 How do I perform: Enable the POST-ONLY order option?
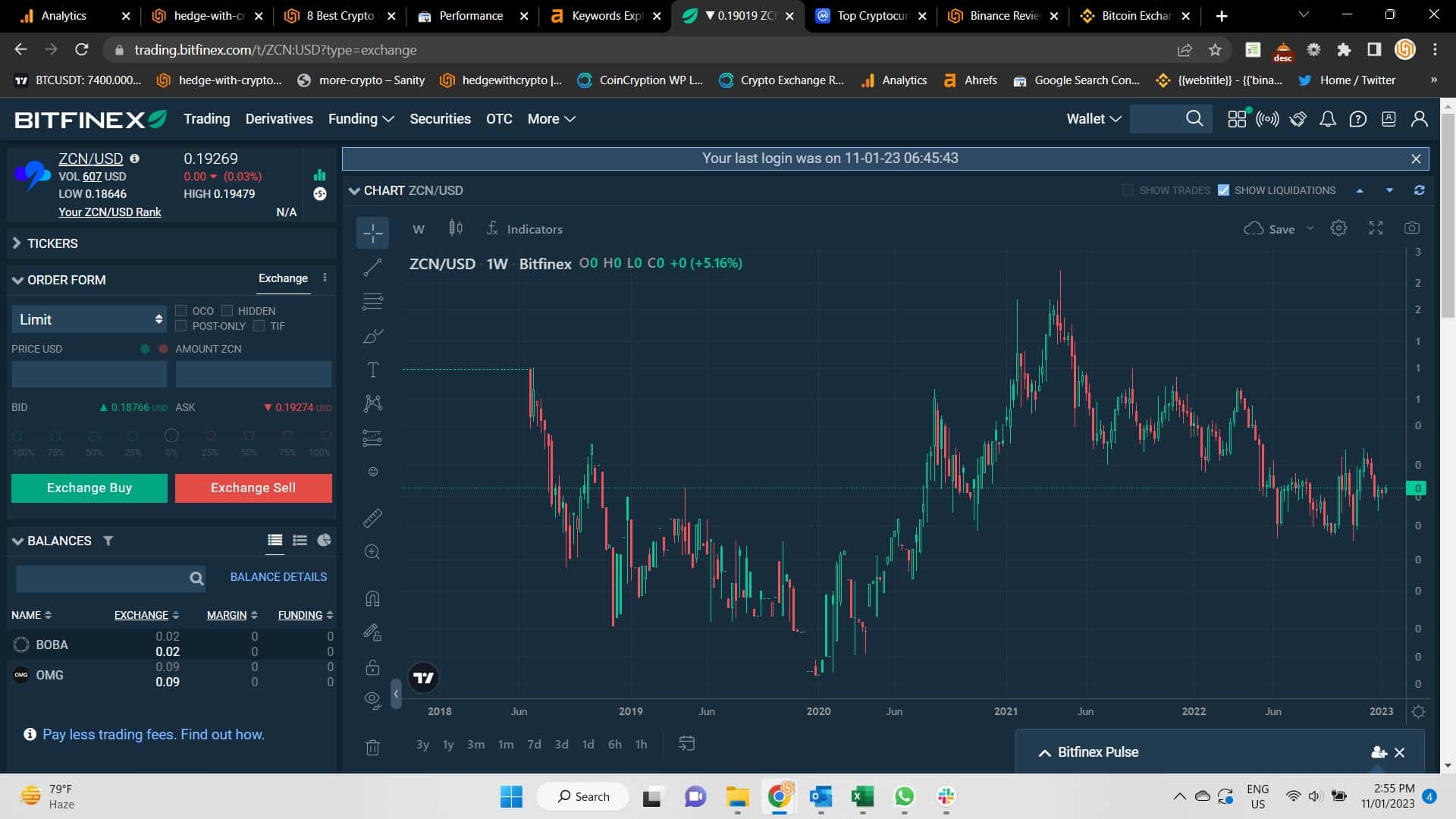[x=182, y=325]
